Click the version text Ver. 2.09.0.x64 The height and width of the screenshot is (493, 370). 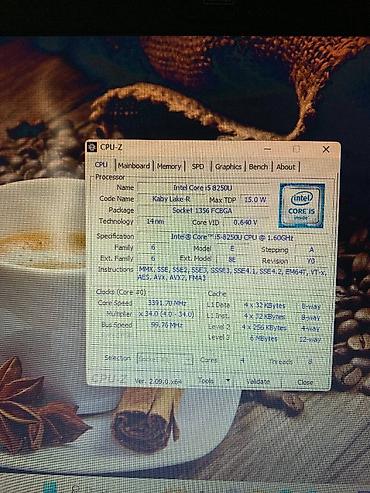[x=158, y=381]
